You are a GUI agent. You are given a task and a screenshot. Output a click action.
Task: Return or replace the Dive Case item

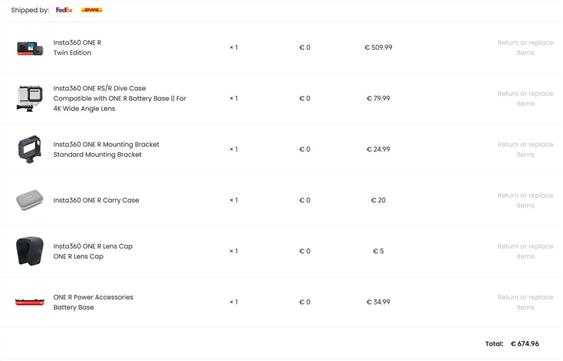(525, 98)
